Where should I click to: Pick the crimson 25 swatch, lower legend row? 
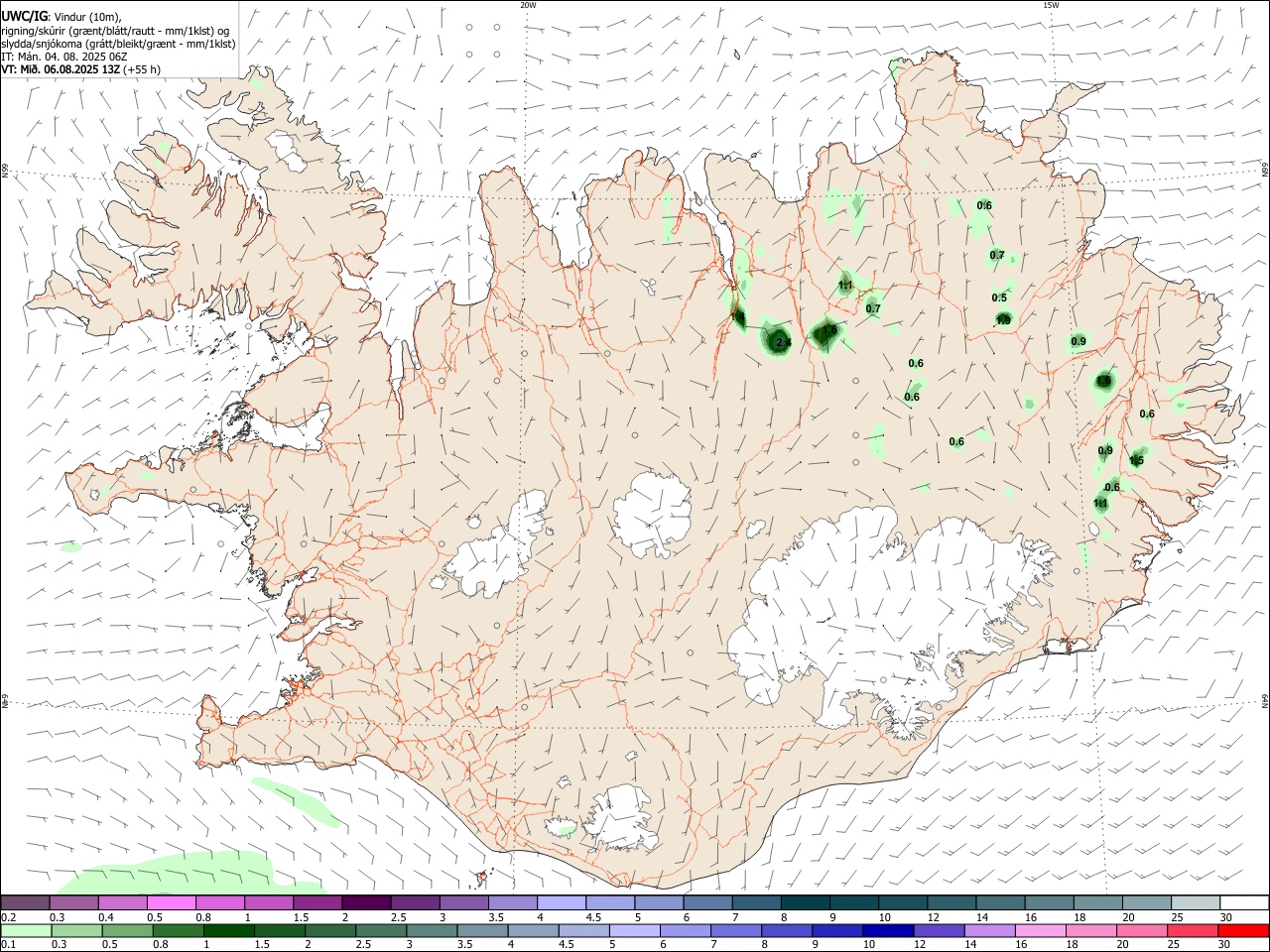(x=1194, y=931)
